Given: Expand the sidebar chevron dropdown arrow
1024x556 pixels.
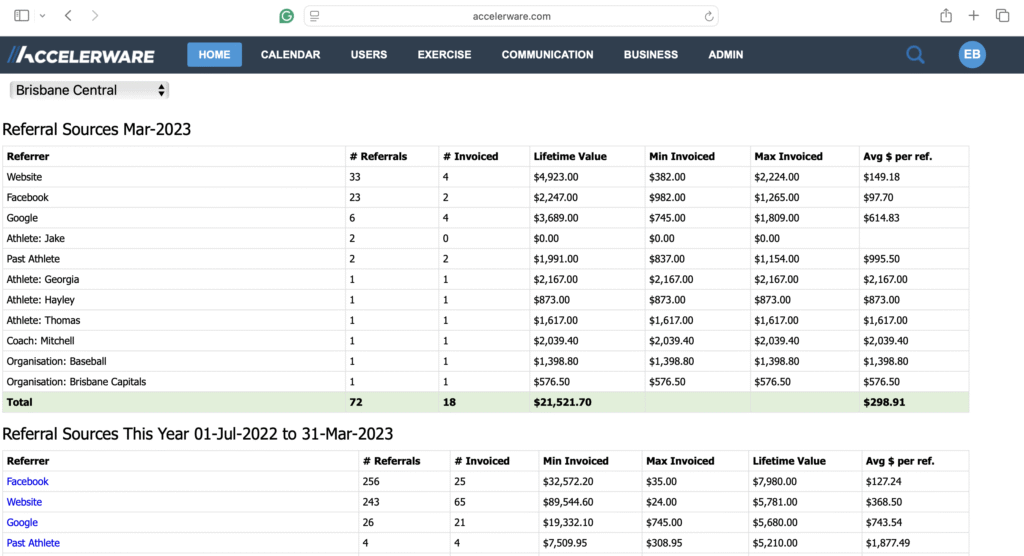Looking at the screenshot, I should click(x=42, y=16).
